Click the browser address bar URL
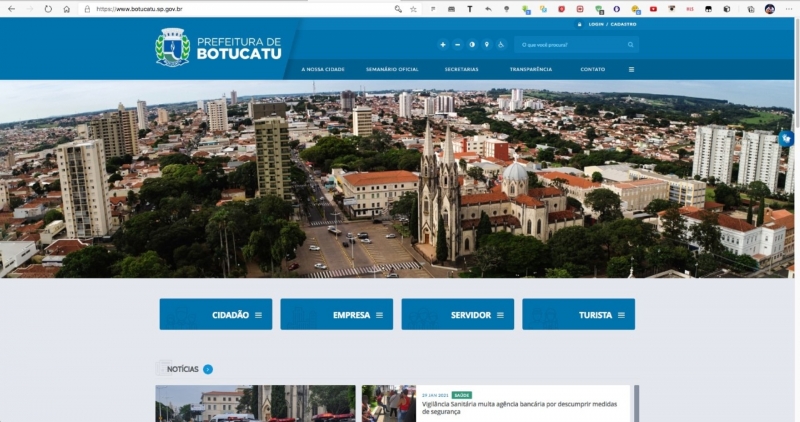The image size is (800, 422). coord(139,9)
